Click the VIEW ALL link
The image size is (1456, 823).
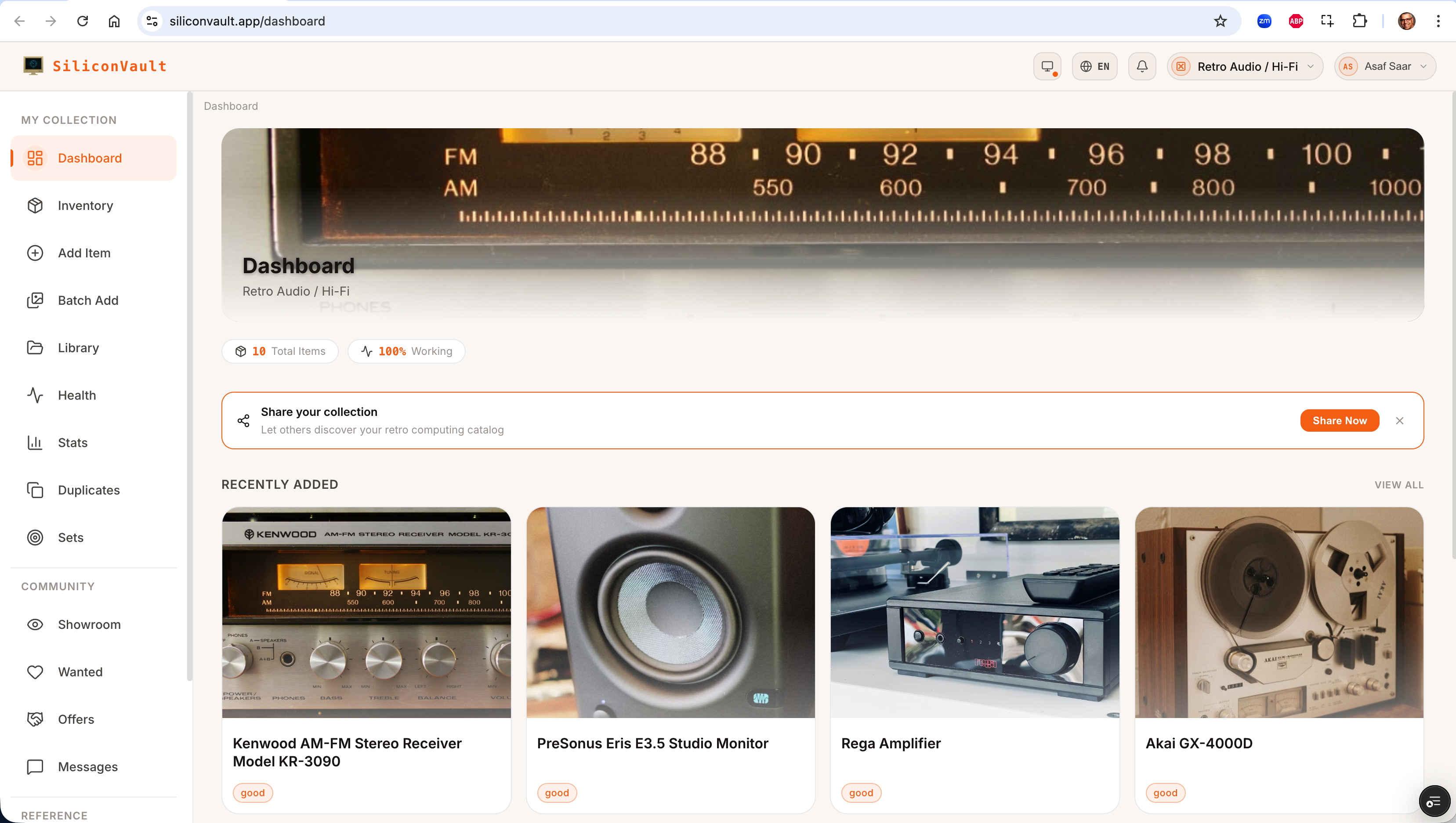point(1398,484)
